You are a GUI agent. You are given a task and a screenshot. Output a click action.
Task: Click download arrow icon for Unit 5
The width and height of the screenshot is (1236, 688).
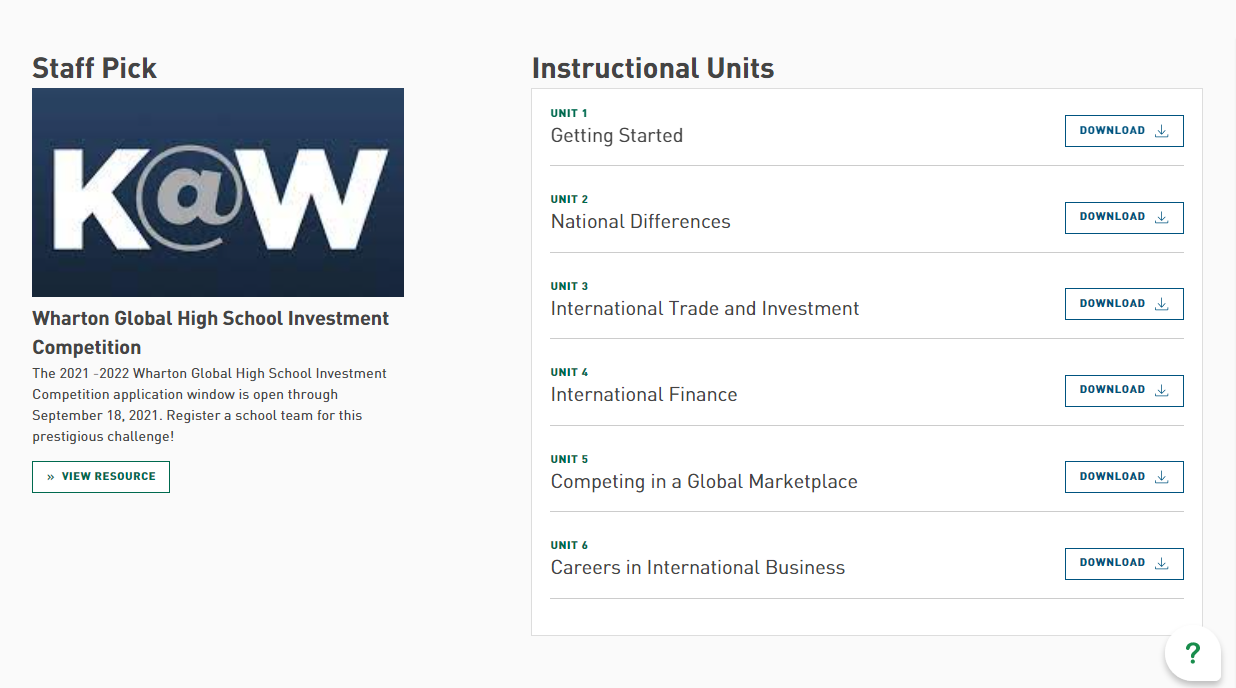tap(1161, 477)
